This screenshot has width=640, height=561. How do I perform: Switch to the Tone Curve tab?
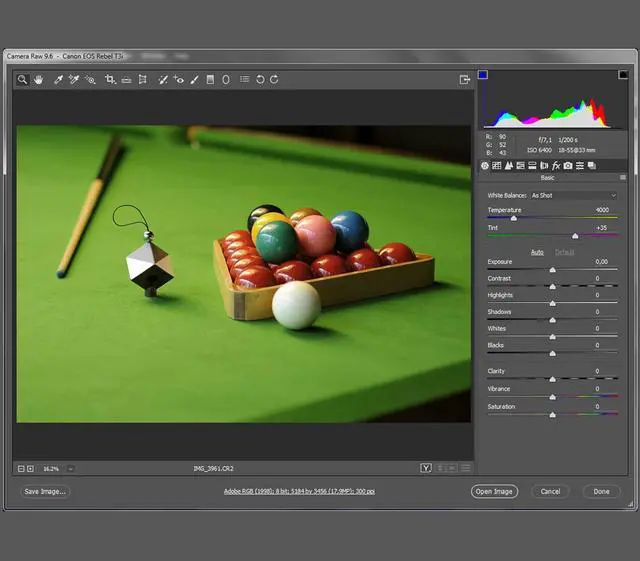tap(497, 165)
